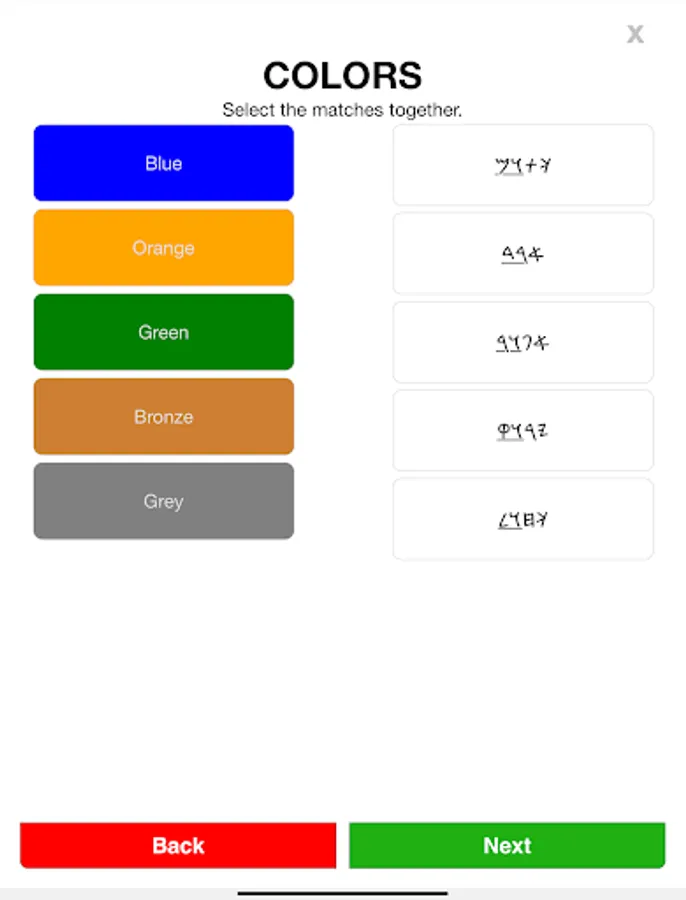Tap the fourth script word card
Viewport: 686px width, 900px height.
coord(523,431)
